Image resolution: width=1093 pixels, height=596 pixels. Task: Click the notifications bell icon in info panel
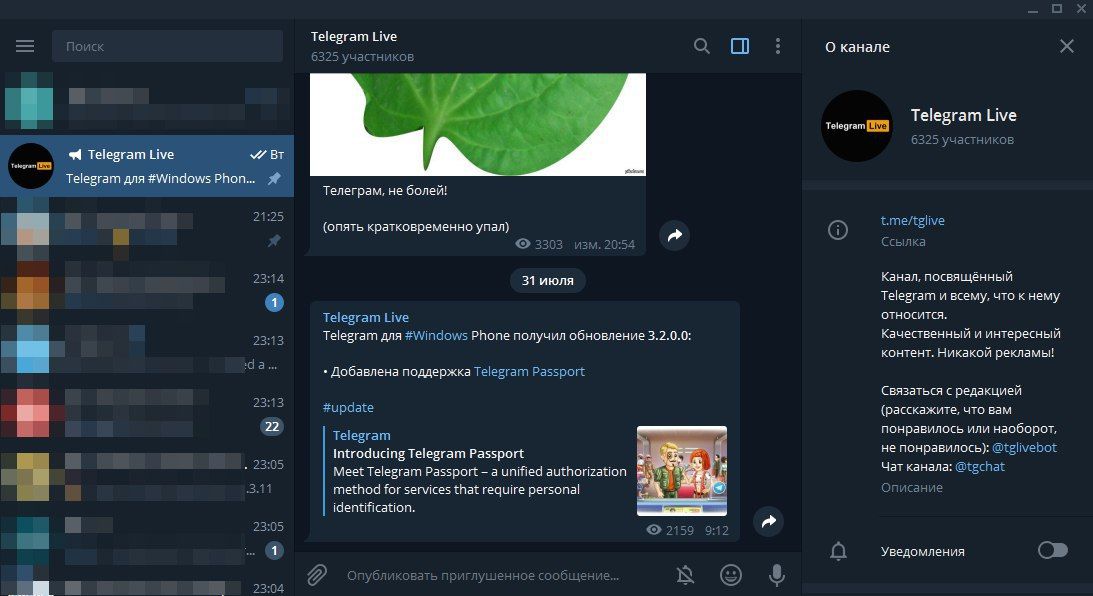click(x=839, y=551)
